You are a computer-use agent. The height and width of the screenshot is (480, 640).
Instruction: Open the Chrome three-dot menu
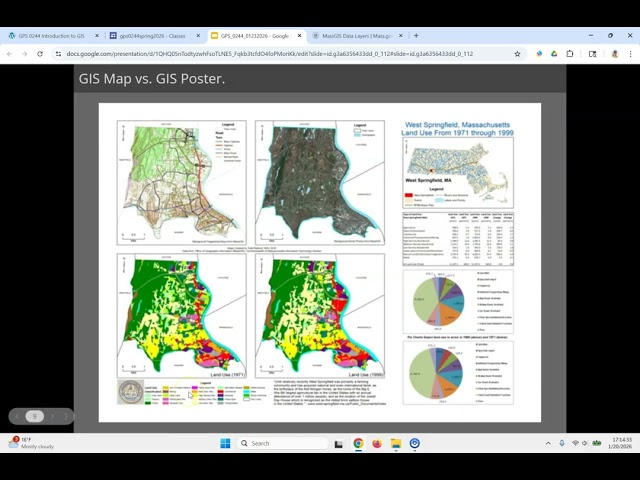click(x=628, y=53)
